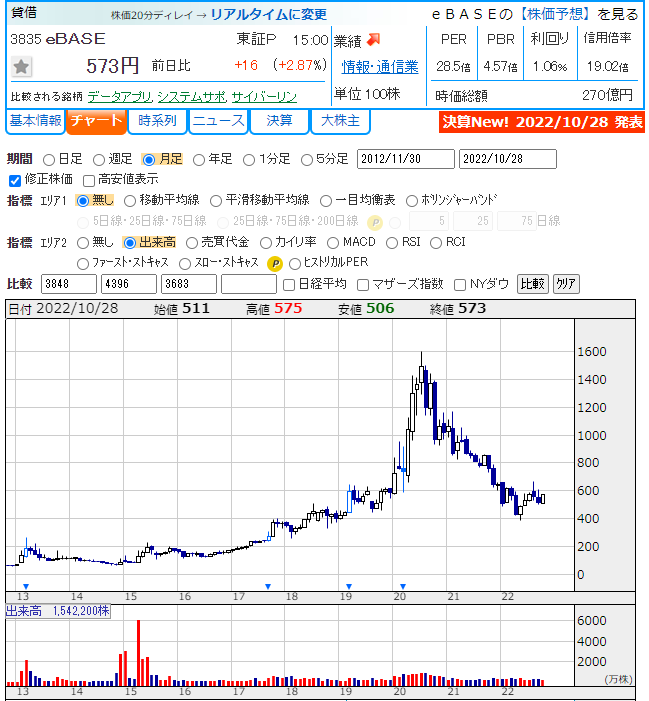This screenshot has width=649, height=701.
Task: Click the favorite star icon beside 573円
Action: [21, 67]
